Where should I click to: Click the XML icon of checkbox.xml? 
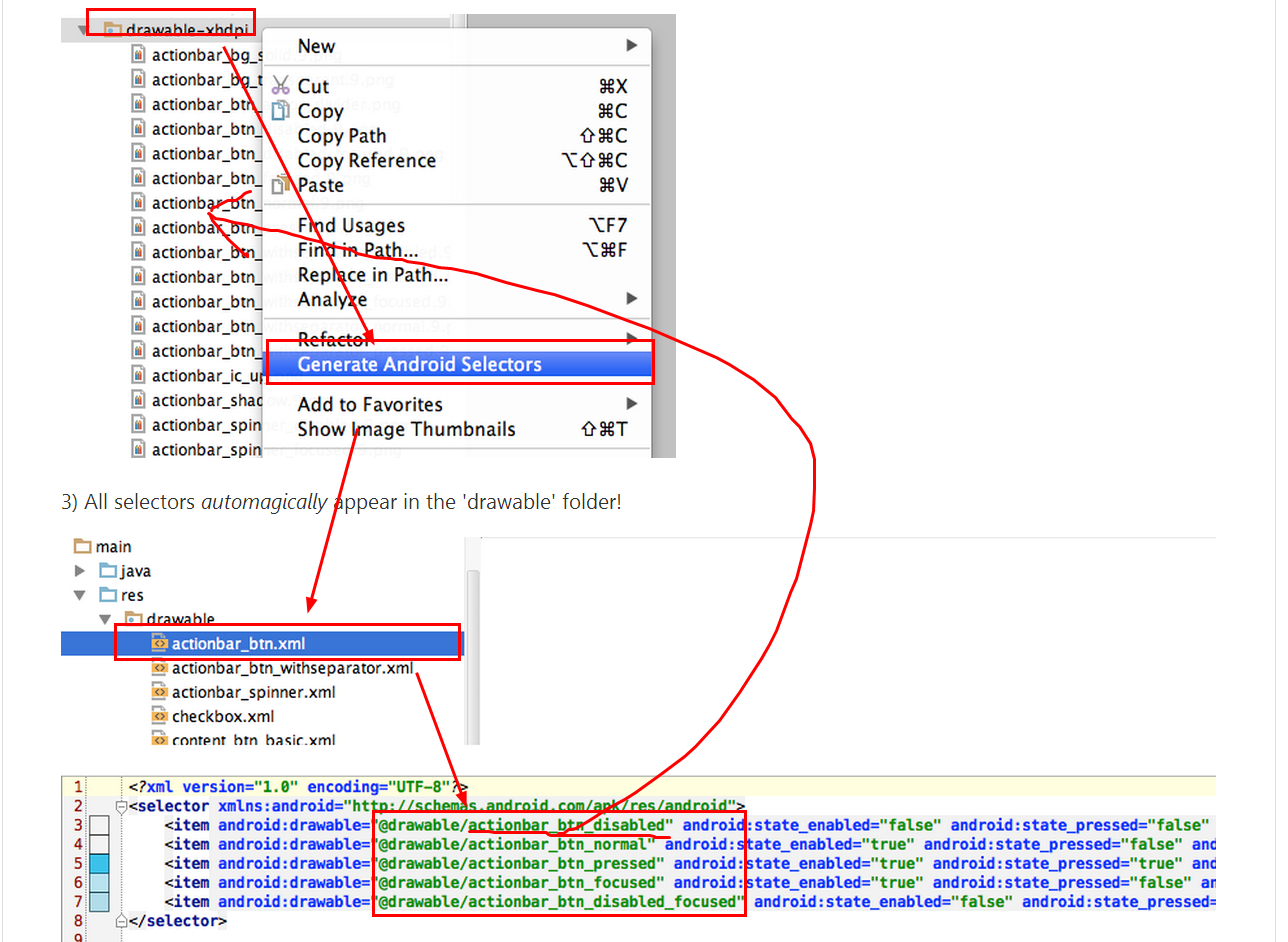point(159,716)
